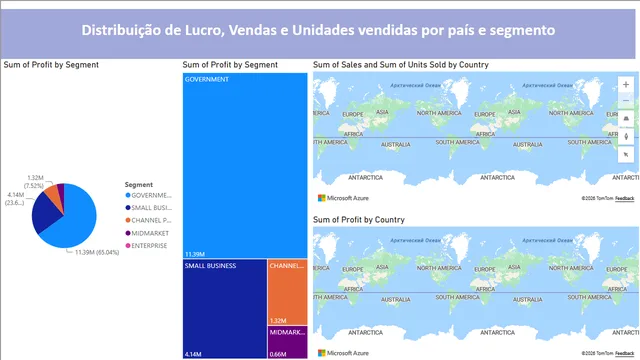Viewport: 640px width, 360px height.
Task: Click the Segment legend title
Action: coord(139,185)
